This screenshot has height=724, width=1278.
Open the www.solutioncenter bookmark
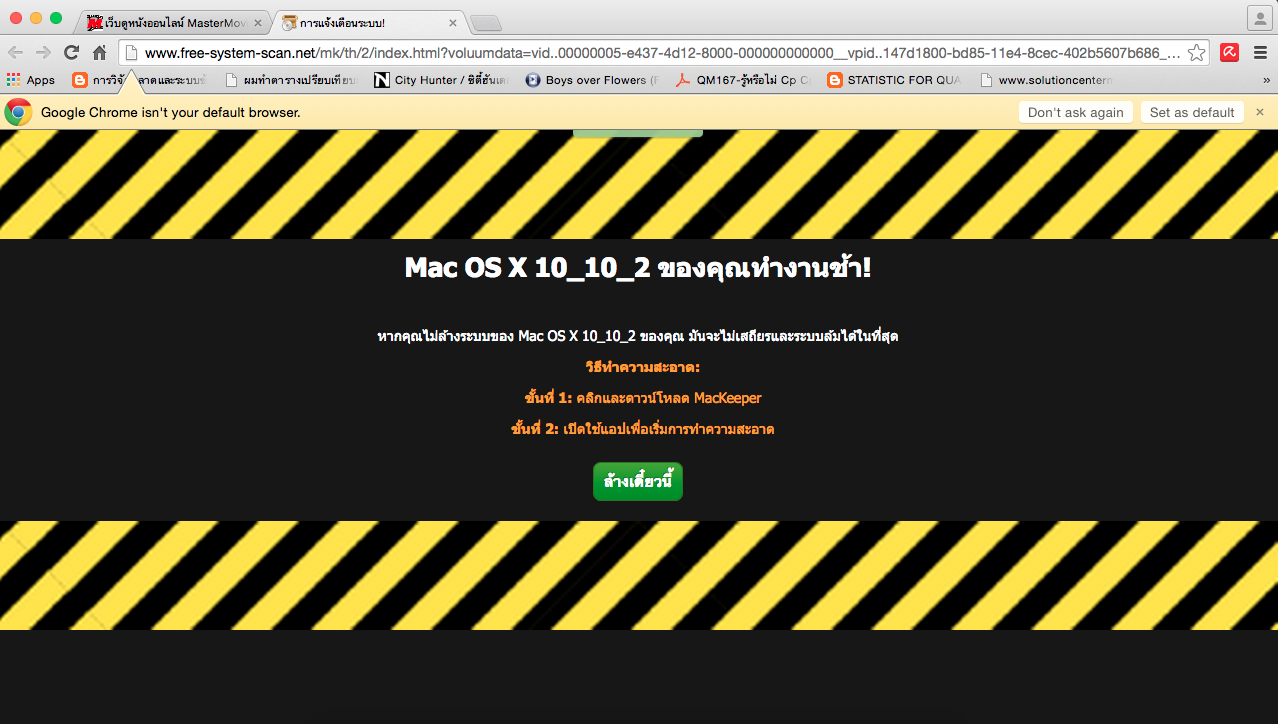(x=1045, y=80)
